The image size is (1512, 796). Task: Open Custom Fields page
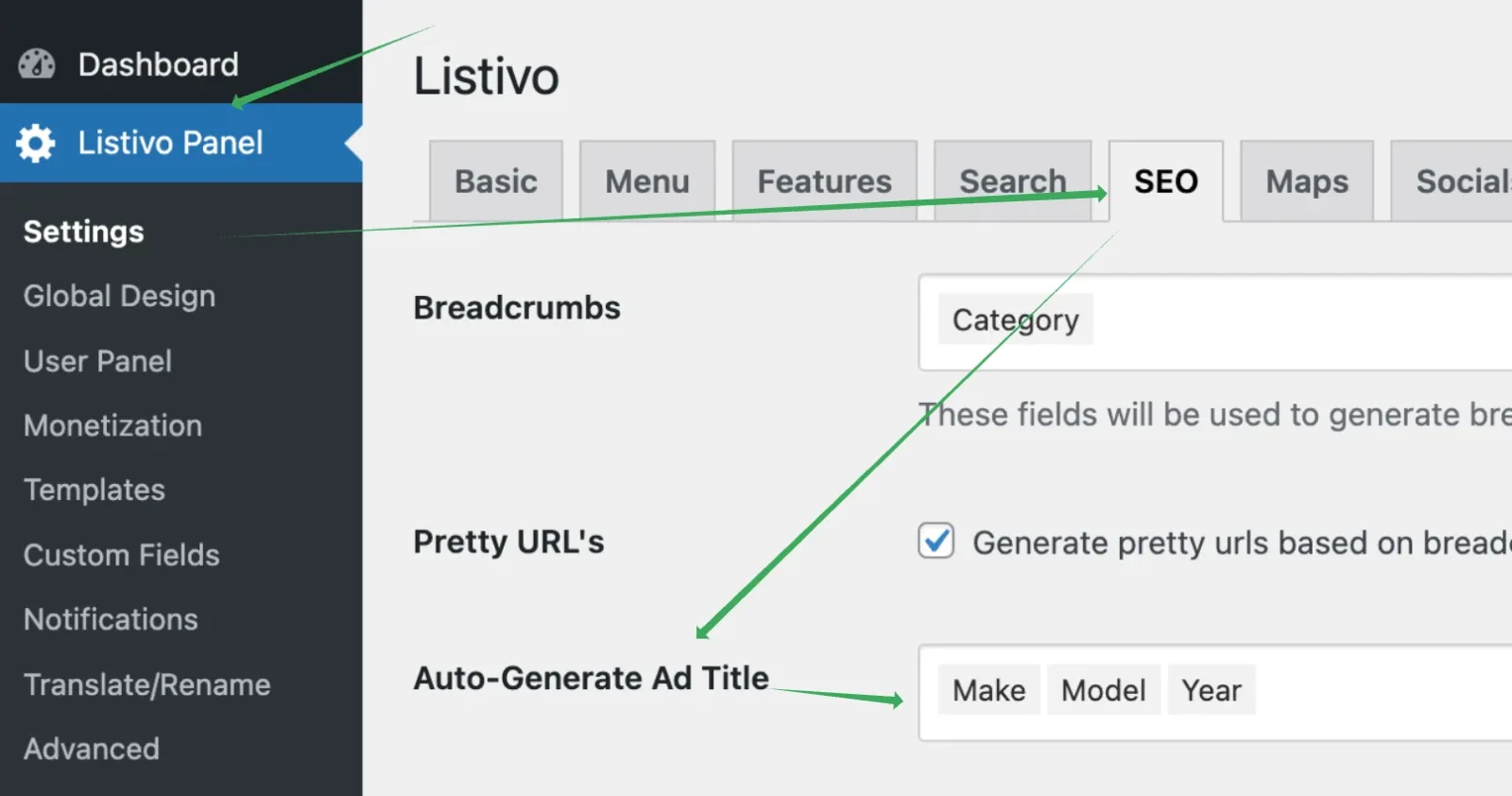click(x=121, y=555)
